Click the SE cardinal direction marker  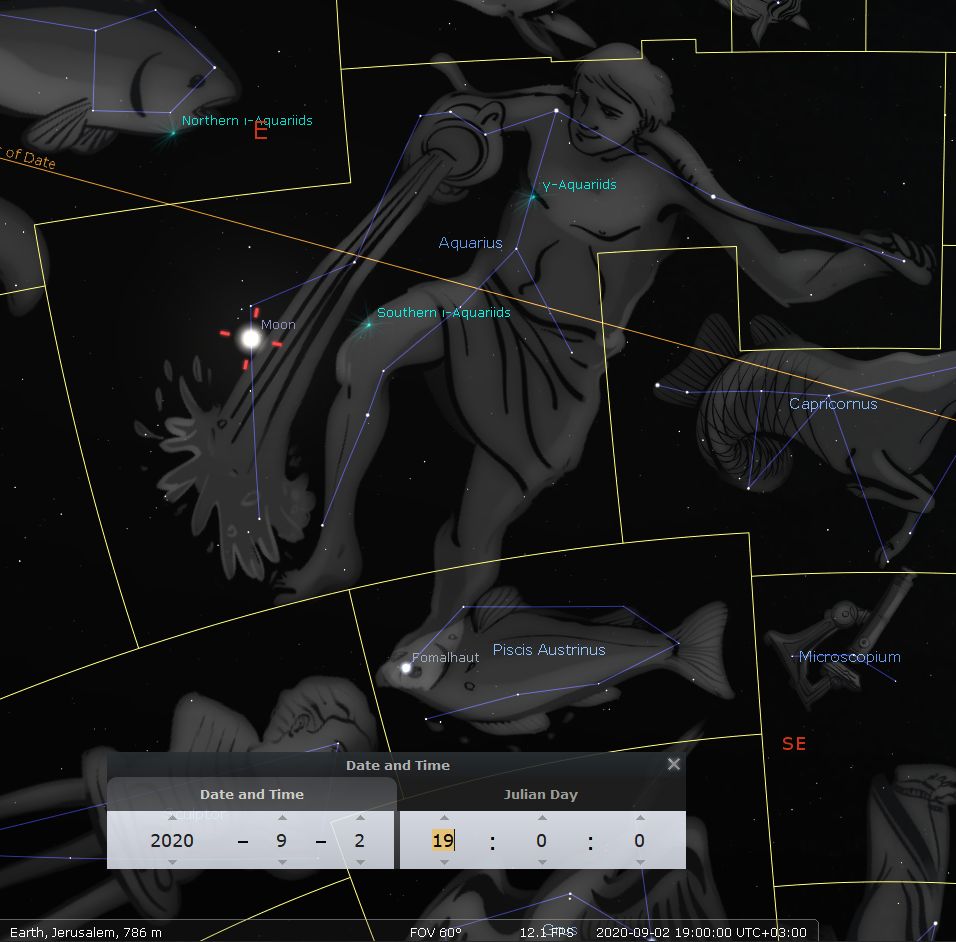[794, 744]
